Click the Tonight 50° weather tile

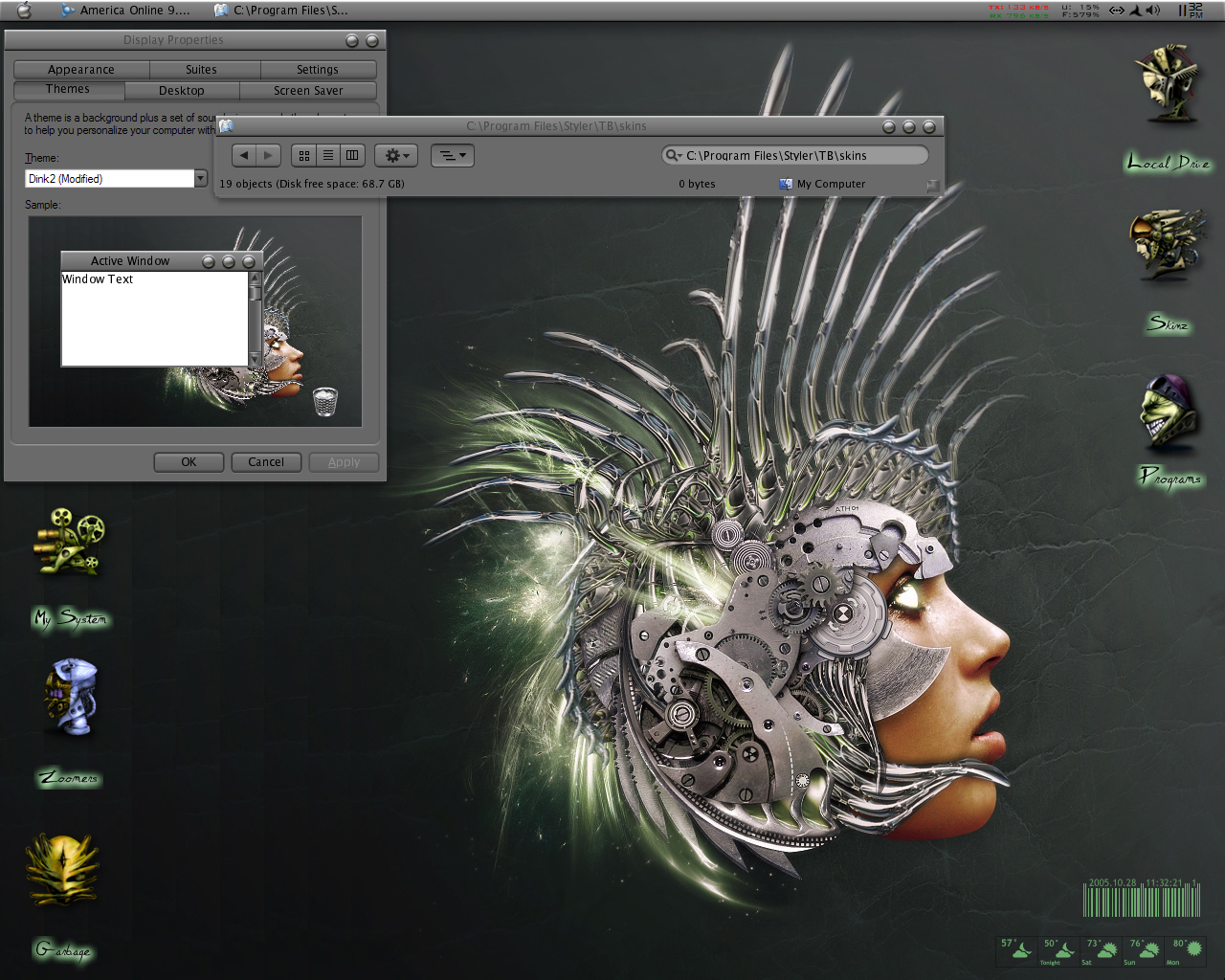1058,951
